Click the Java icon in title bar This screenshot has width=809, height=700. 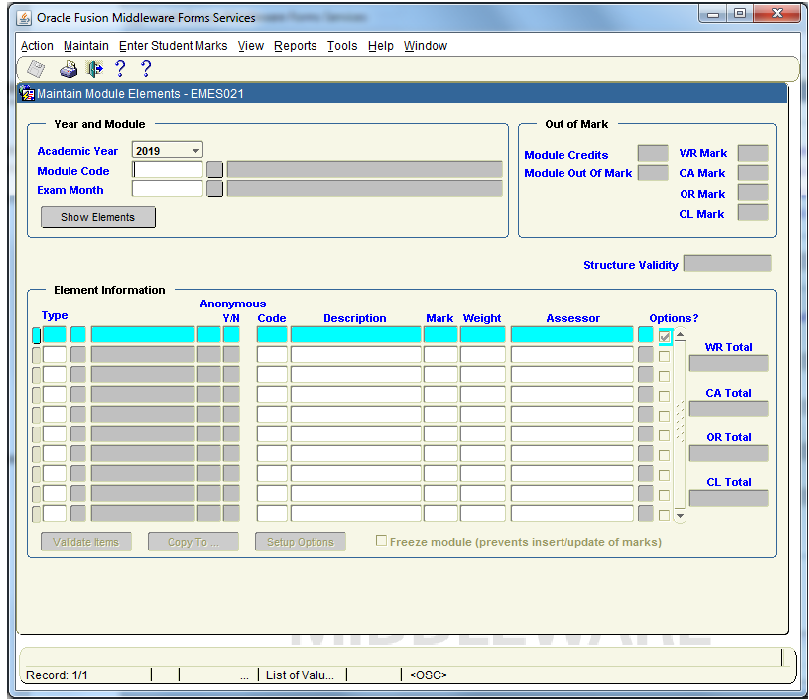(22, 17)
